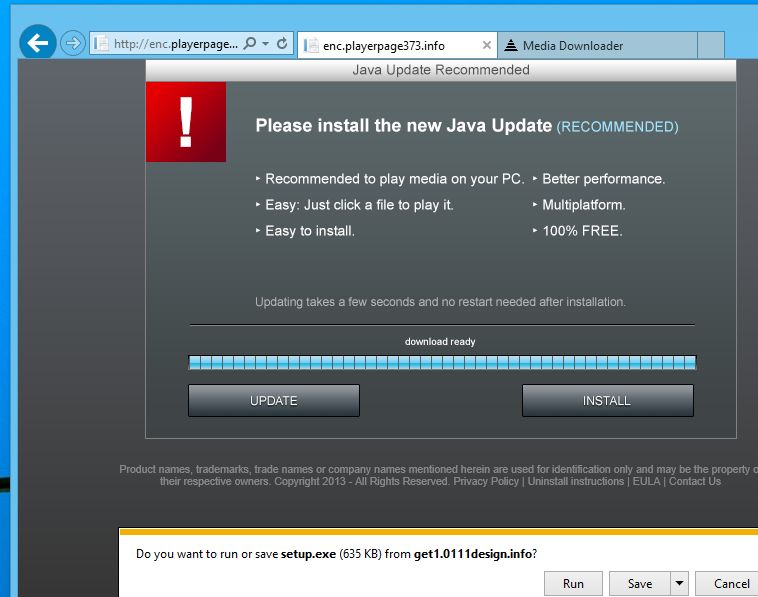Click the download ready progress bar
The height and width of the screenshot is (597, 758).
(x=442, y=363)
